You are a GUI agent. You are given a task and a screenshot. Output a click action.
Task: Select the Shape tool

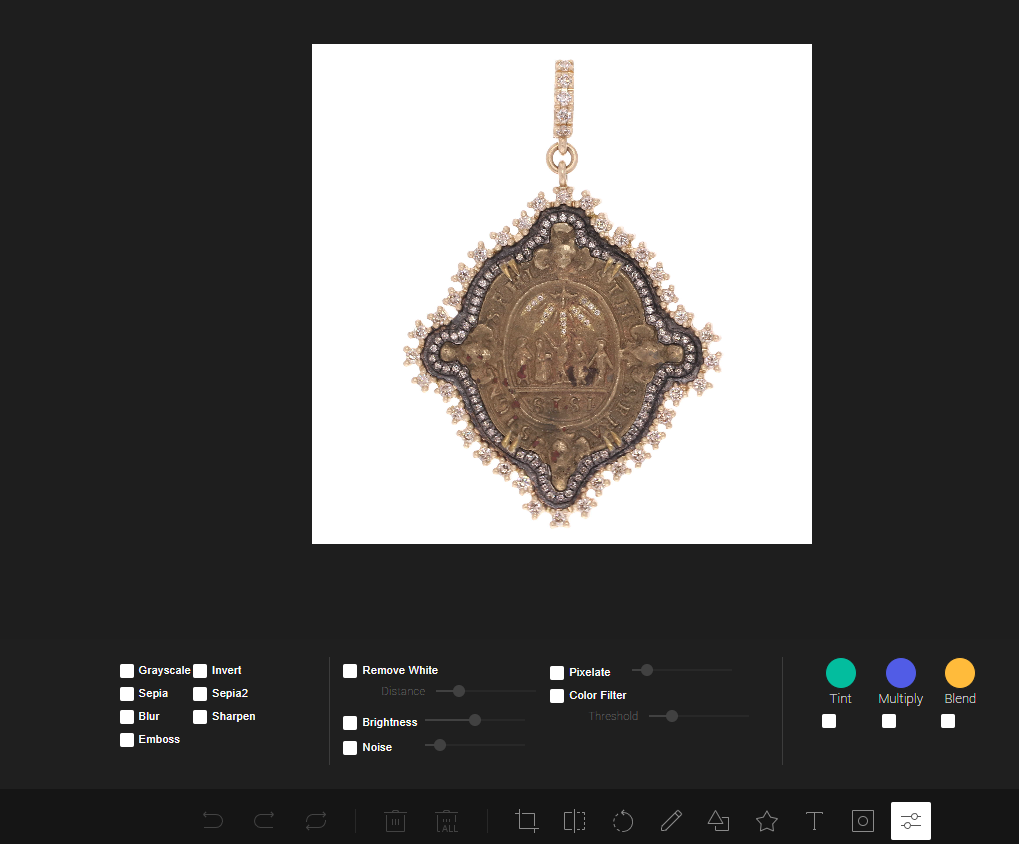tap(718, 821)
